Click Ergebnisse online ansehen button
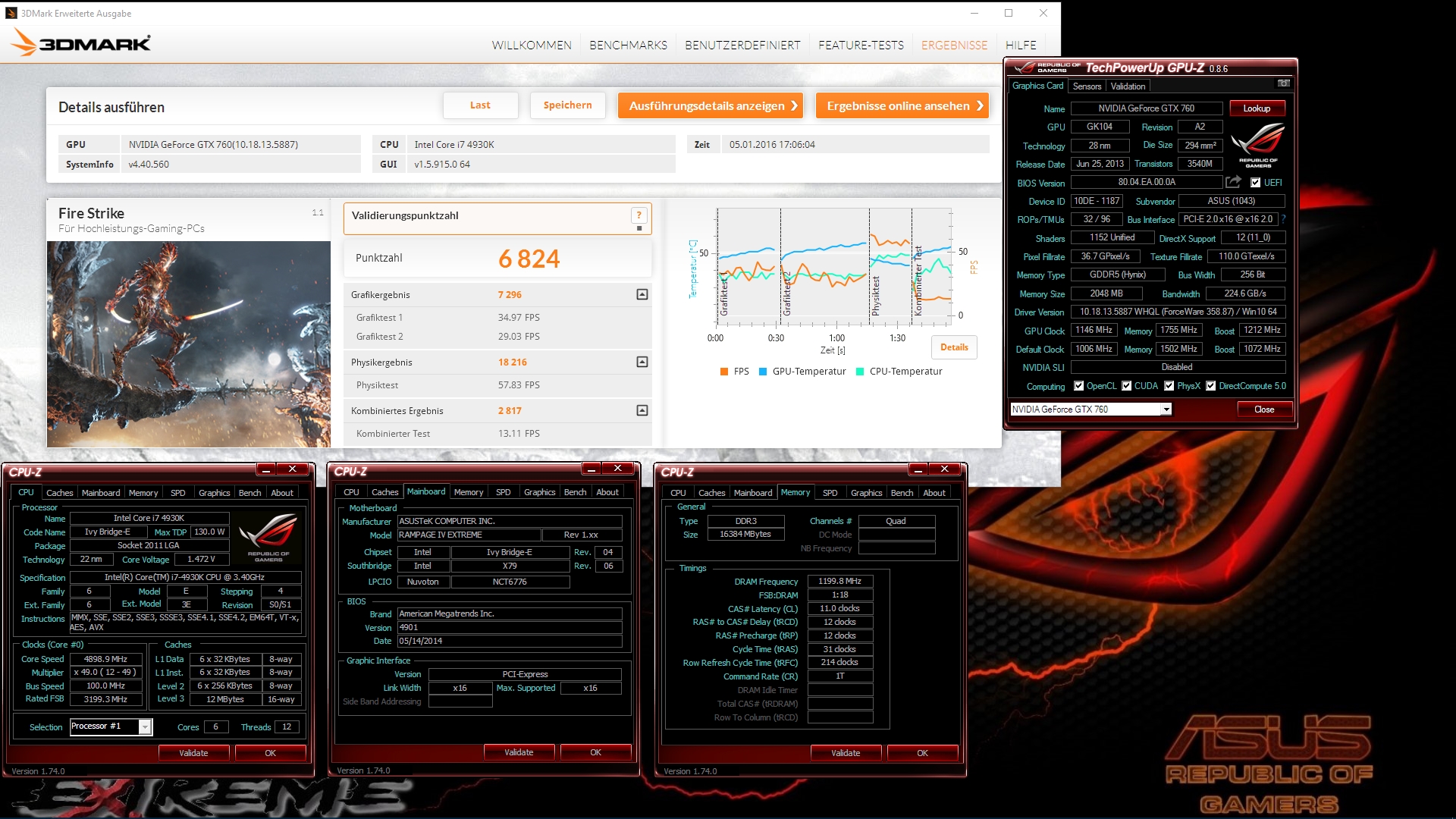The width and height of the screenshot is (1456, 819). (x=902, y=105)
